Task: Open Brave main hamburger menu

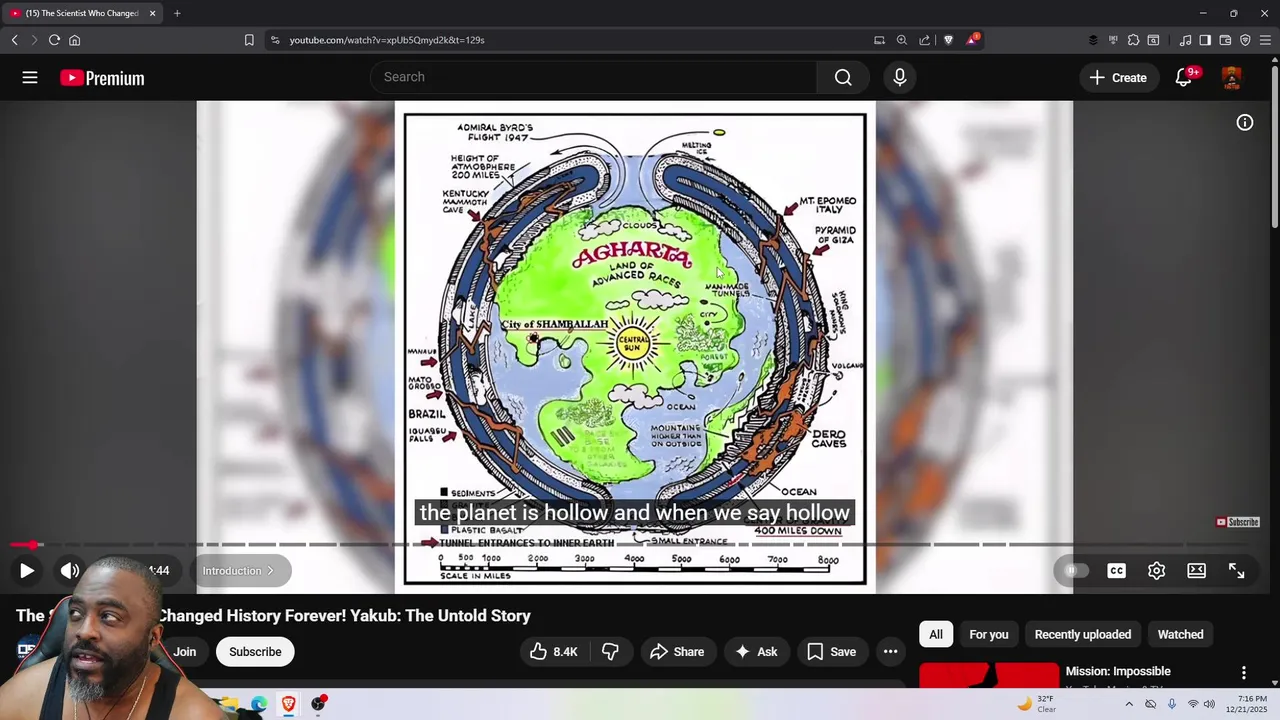Action: point(1265,40)
